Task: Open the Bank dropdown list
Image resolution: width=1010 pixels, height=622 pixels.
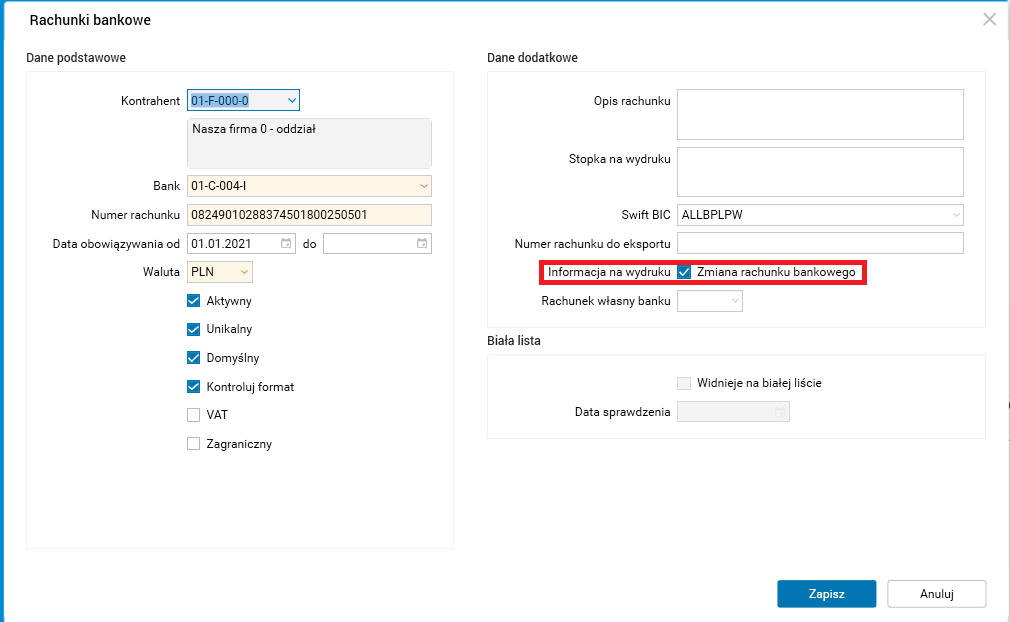Action: [424, 186]
